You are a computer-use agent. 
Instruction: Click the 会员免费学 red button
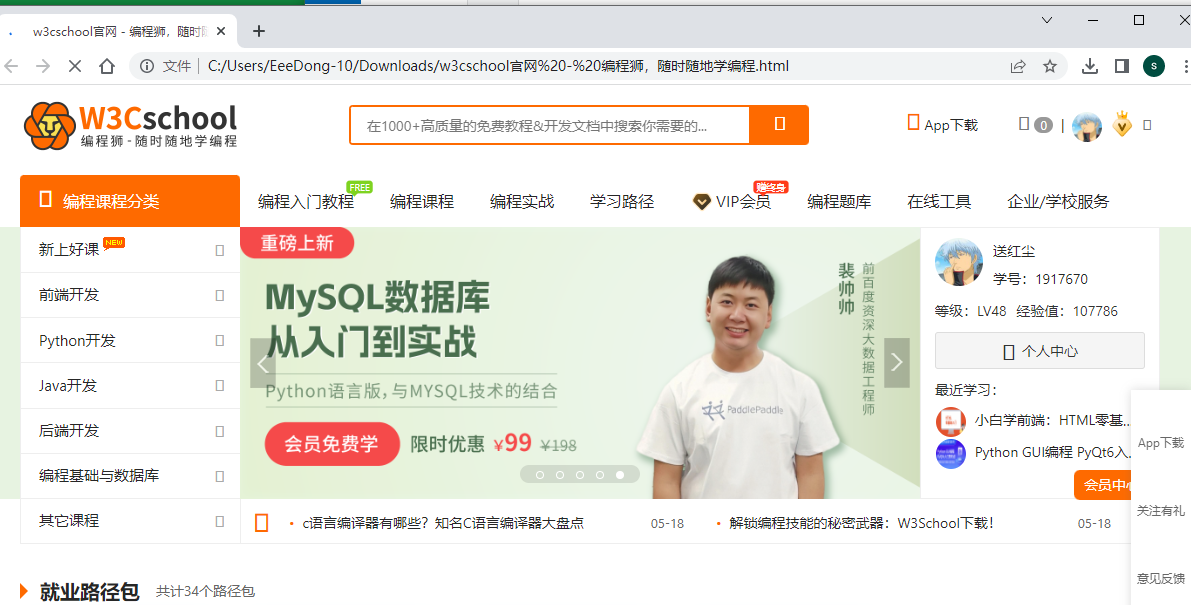(x=332, y=444)
